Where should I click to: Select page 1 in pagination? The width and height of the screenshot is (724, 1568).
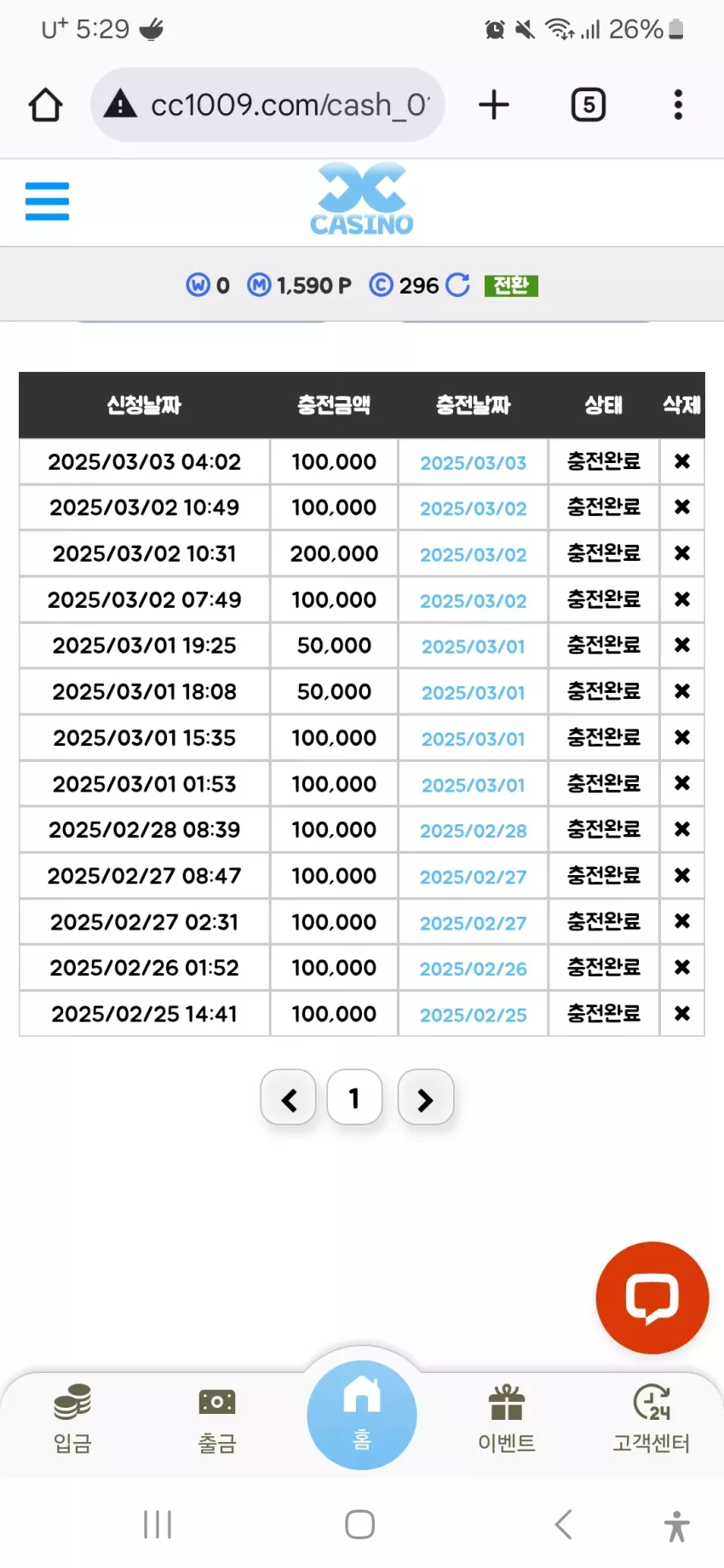(x=354, y=1098)
